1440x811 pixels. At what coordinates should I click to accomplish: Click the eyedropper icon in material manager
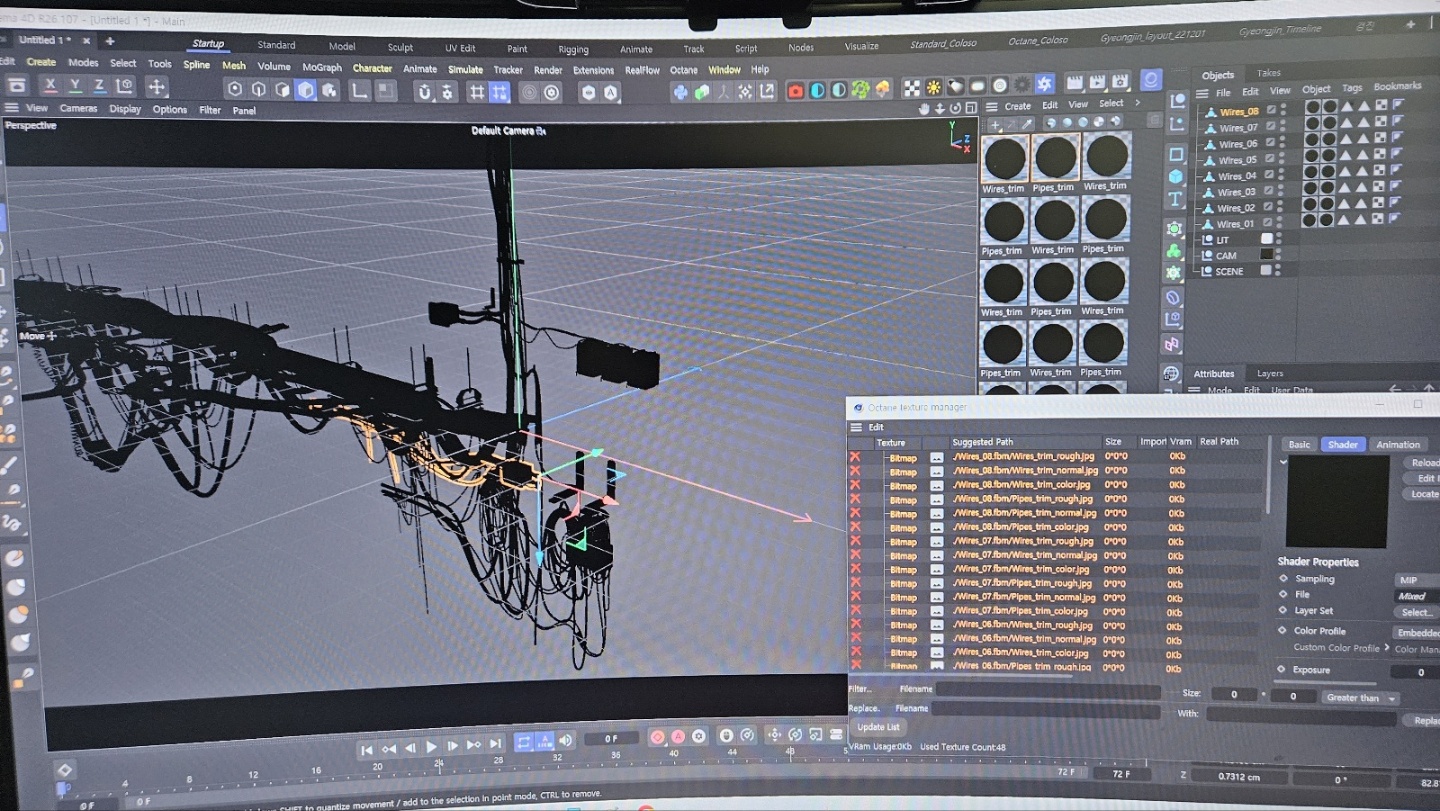tap(1027, 124)
